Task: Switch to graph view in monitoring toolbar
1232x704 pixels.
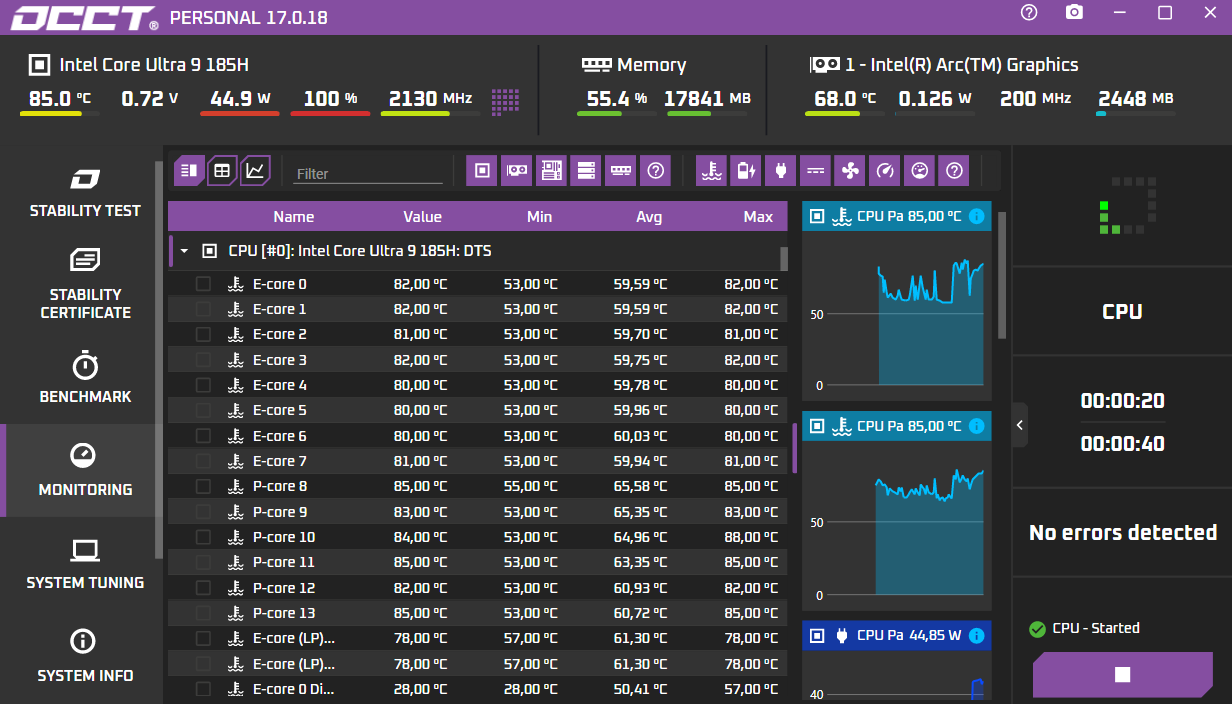Action: coord(256,171)
